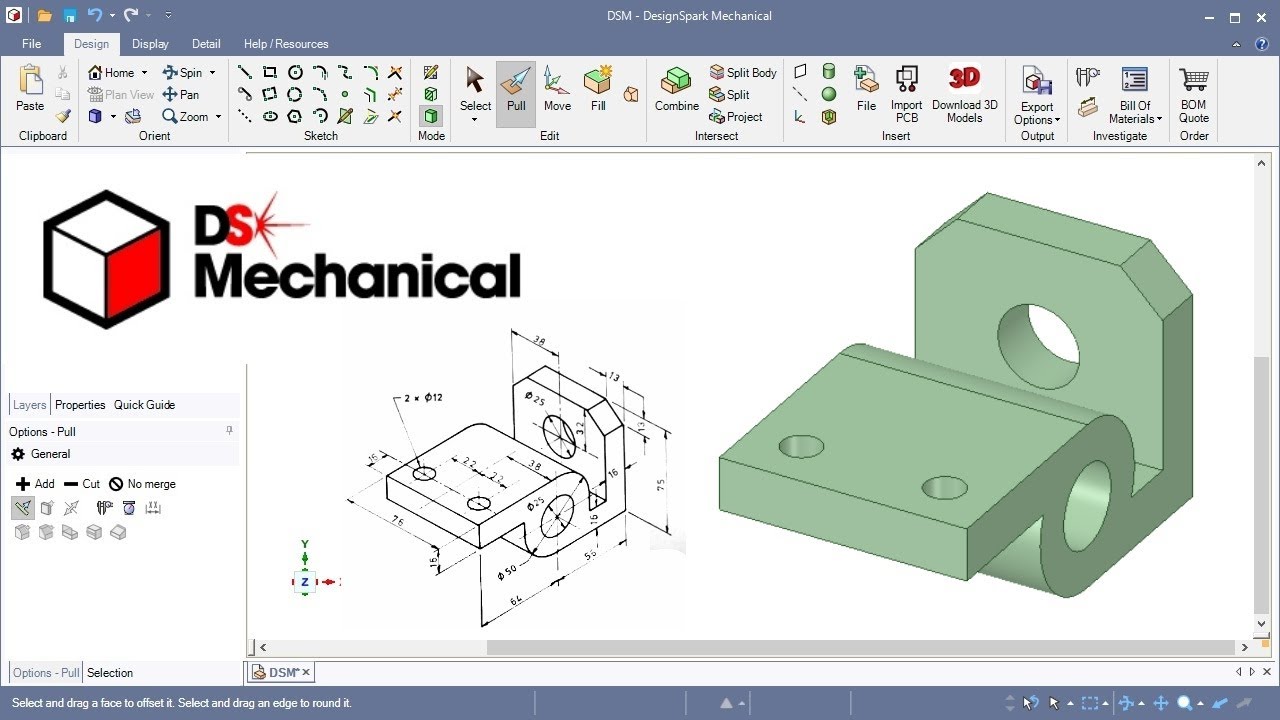Click the General gear icon
This screenshot has width=1280, height=720.
[18, 454]
